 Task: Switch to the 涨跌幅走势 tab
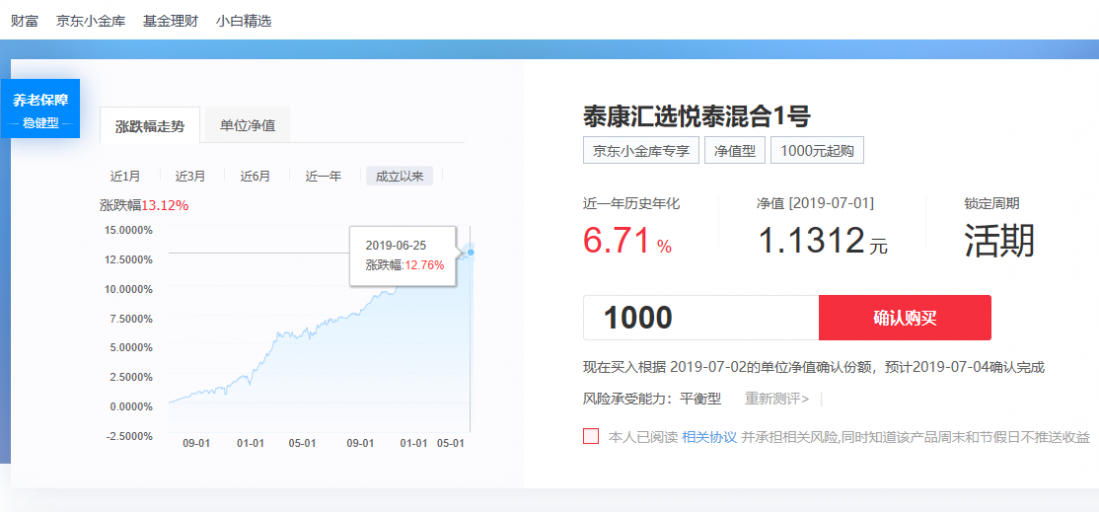pos(150,126)
